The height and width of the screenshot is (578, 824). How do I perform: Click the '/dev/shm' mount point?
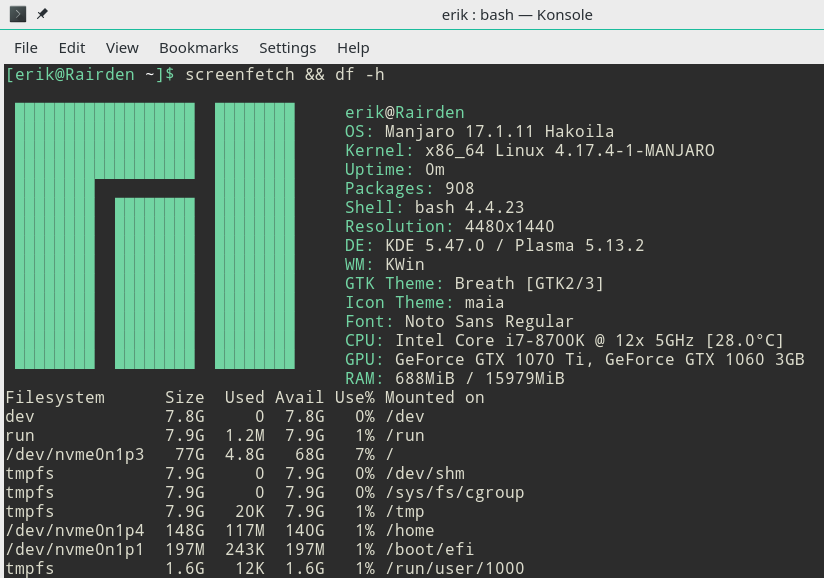point(425,473)
